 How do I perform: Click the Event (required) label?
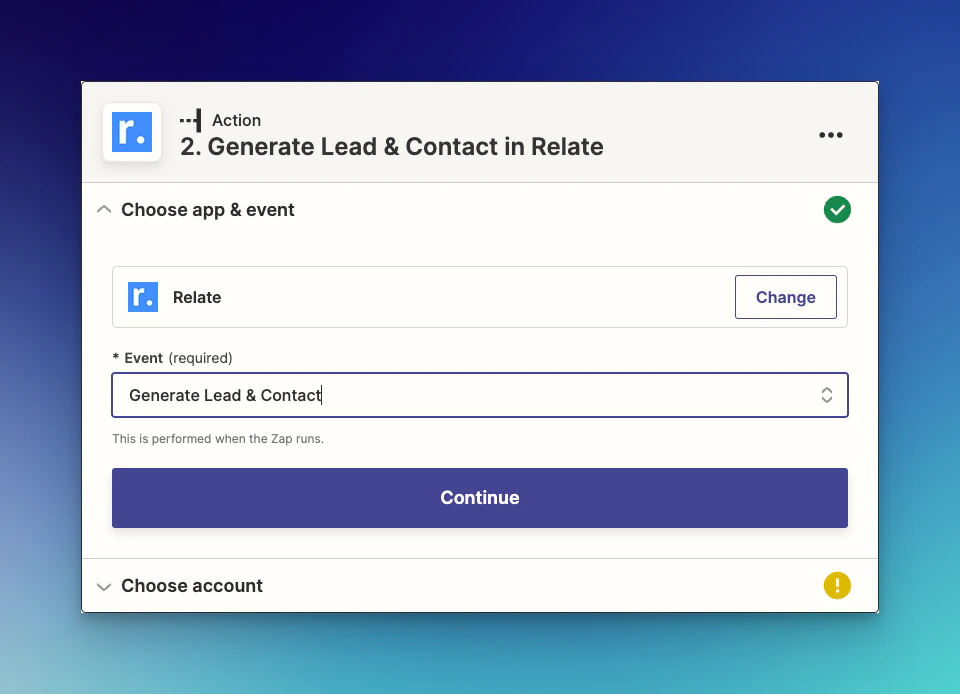173,358
